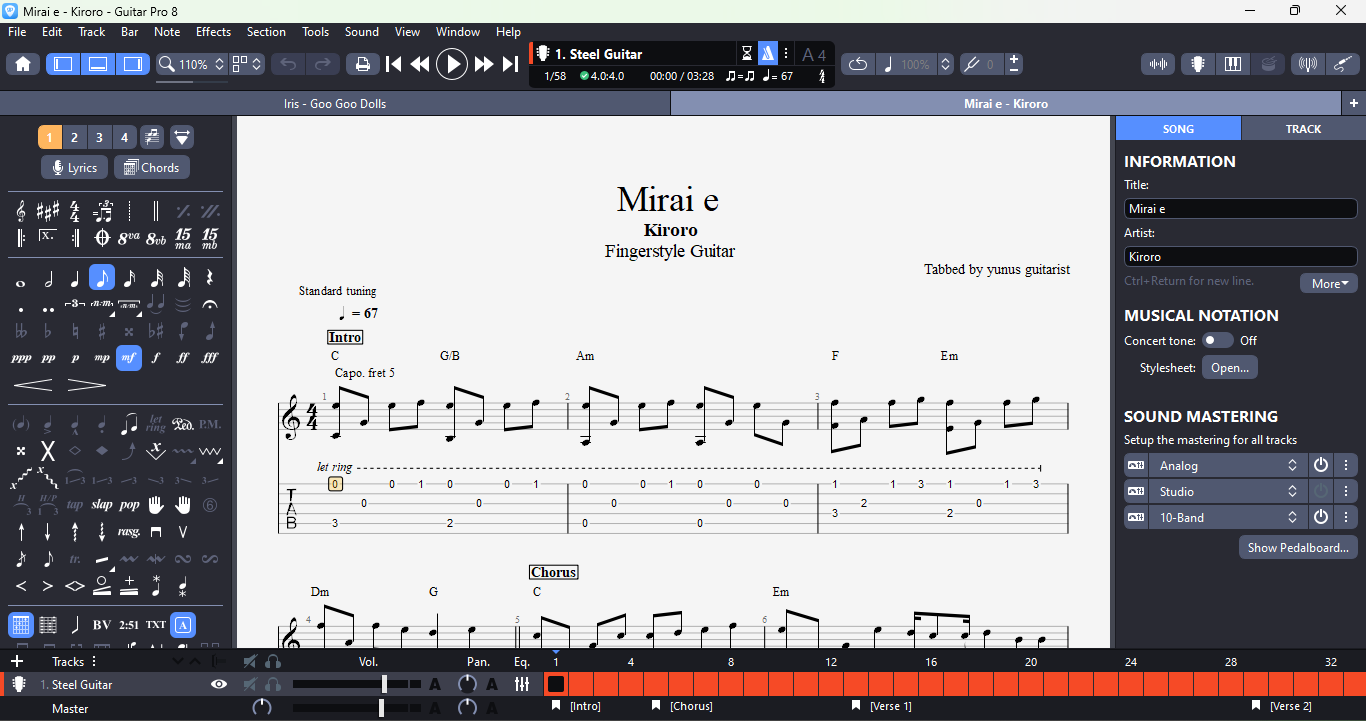
Task: Insert a TXT text annotation
Action: click(x=156, y=625)
